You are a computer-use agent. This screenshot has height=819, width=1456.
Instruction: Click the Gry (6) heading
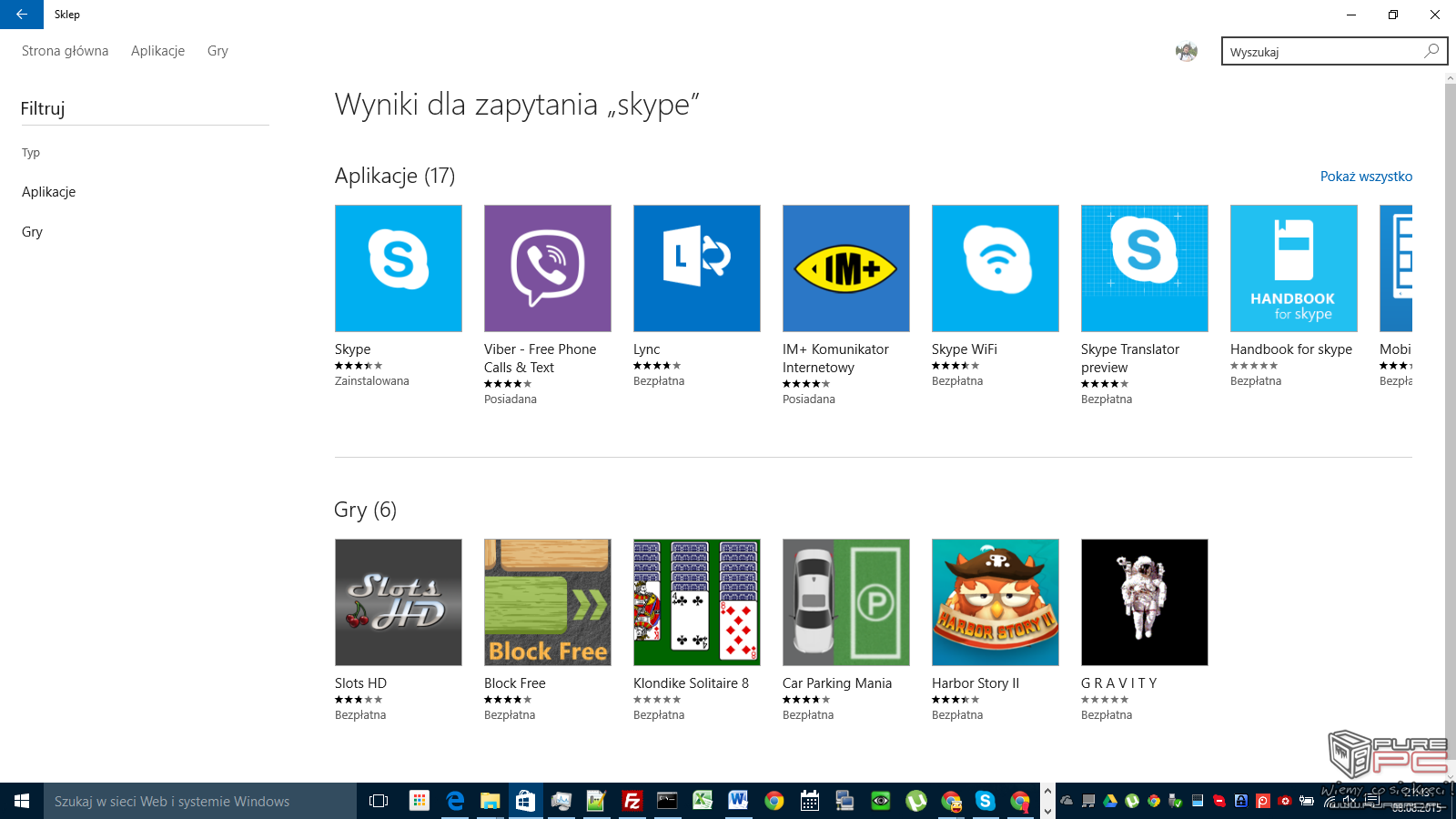[365, 510]
